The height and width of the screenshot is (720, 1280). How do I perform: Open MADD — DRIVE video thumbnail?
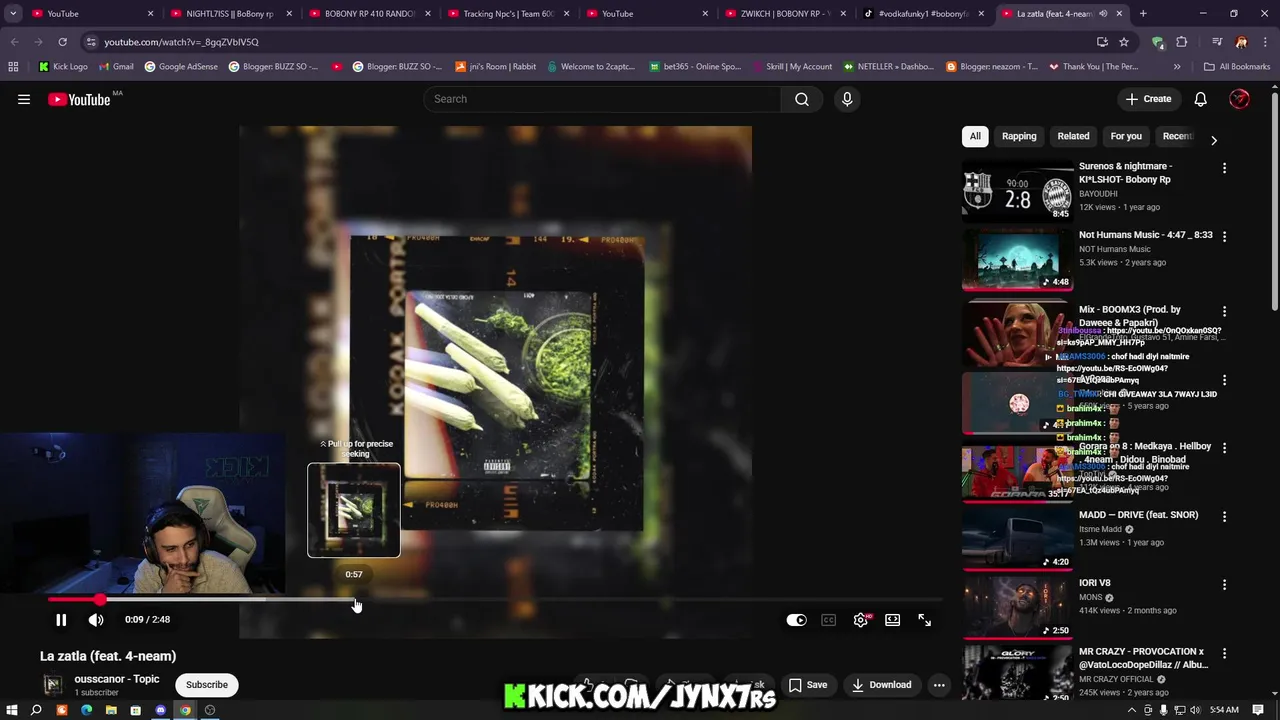coord(1017,538)
